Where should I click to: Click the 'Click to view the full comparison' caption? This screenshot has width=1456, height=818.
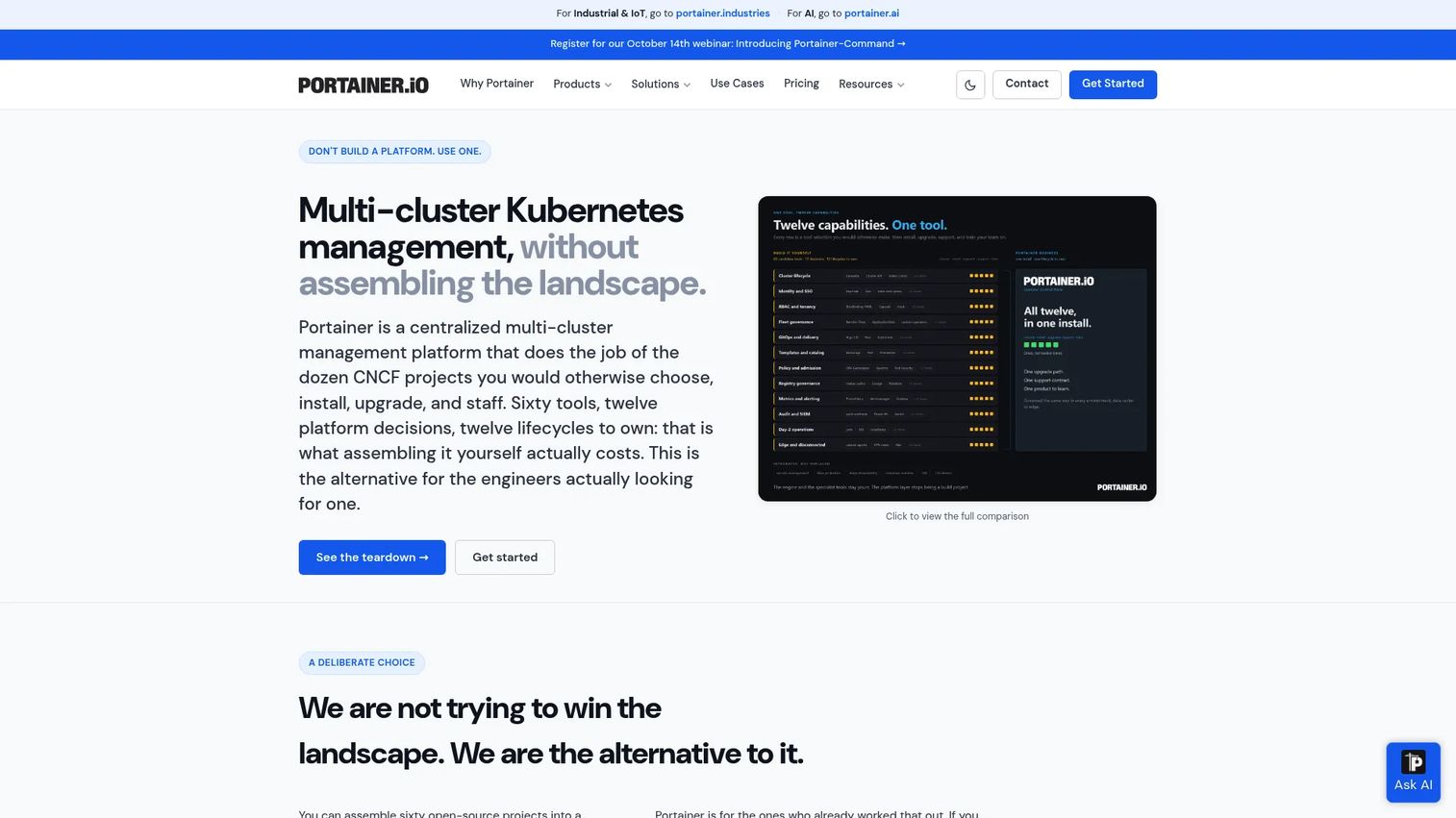(957, 516)
